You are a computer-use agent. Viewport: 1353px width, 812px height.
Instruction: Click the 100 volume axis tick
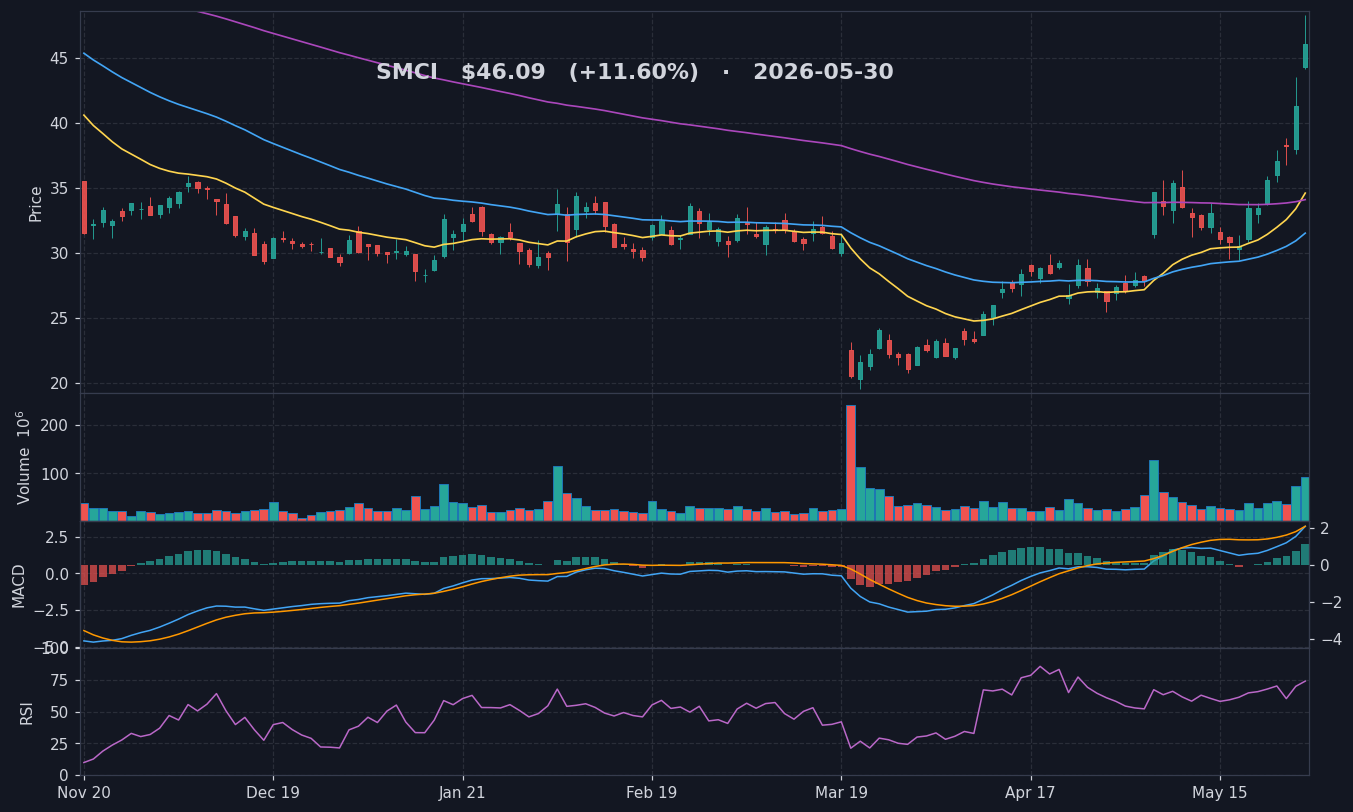(x=54, y=474)
